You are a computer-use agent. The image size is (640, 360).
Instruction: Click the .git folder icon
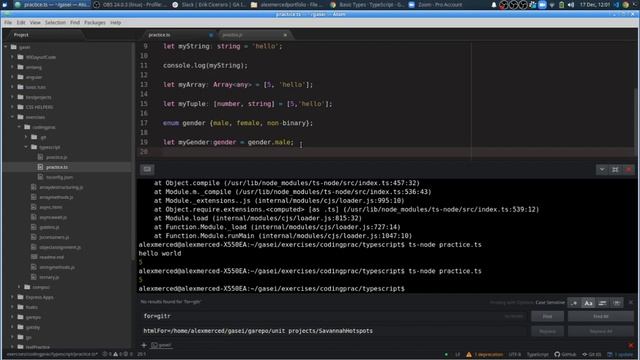[34, 137]
